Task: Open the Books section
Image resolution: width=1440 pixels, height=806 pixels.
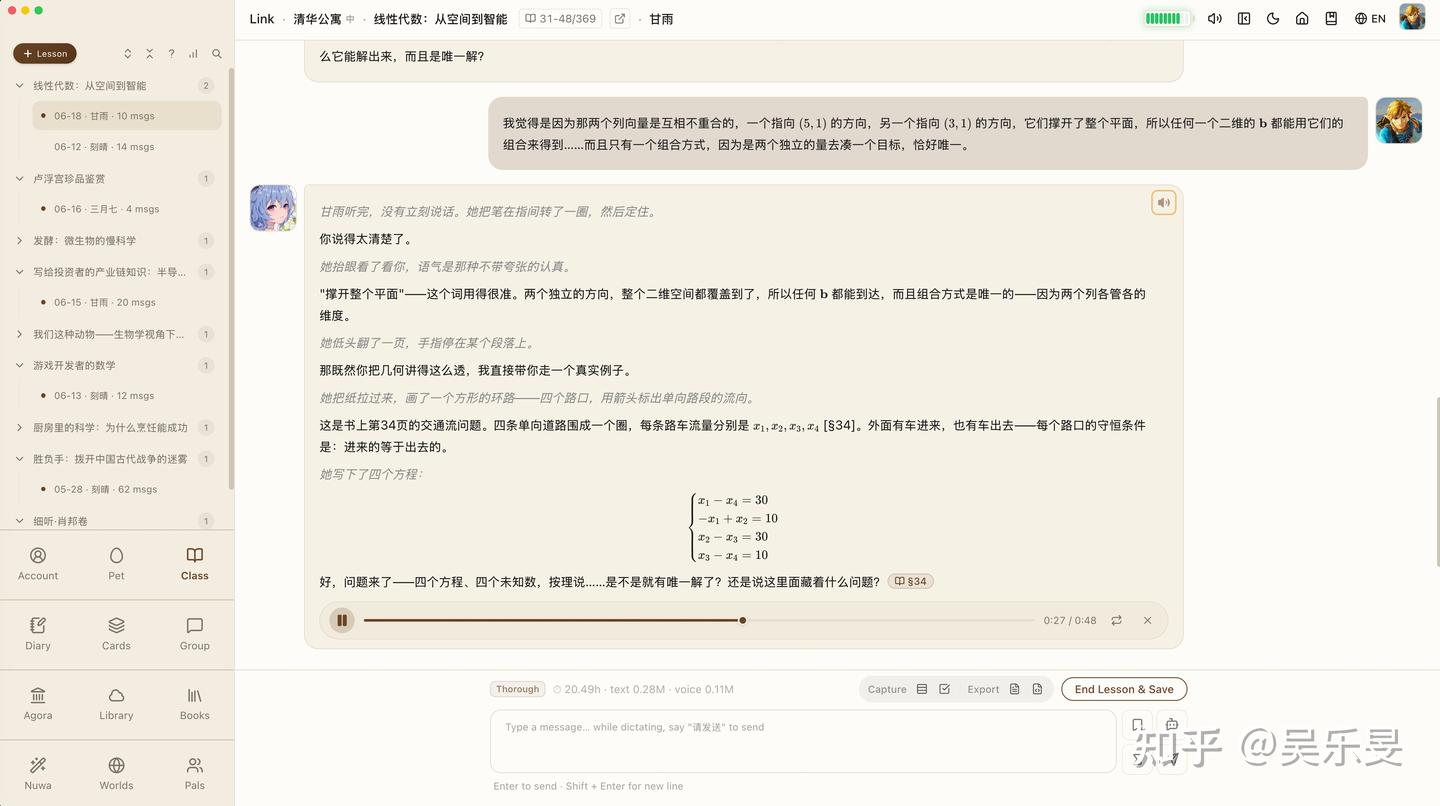Action: [195, 704]
